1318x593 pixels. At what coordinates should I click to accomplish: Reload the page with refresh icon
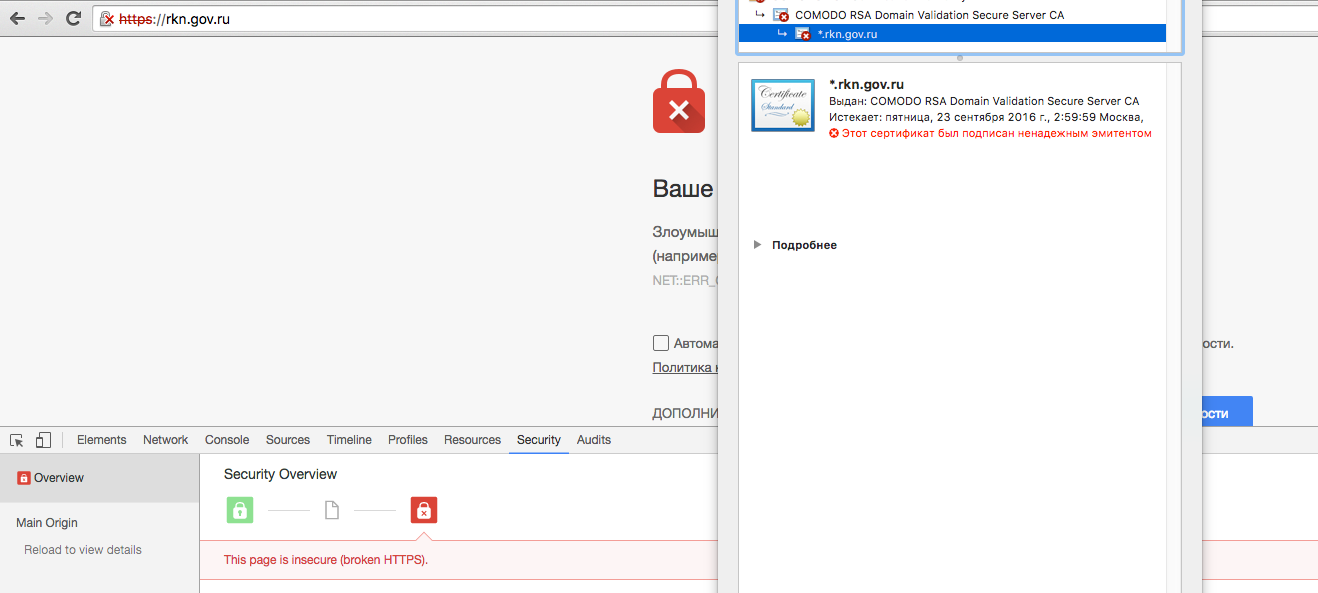[x=73, y=18]
